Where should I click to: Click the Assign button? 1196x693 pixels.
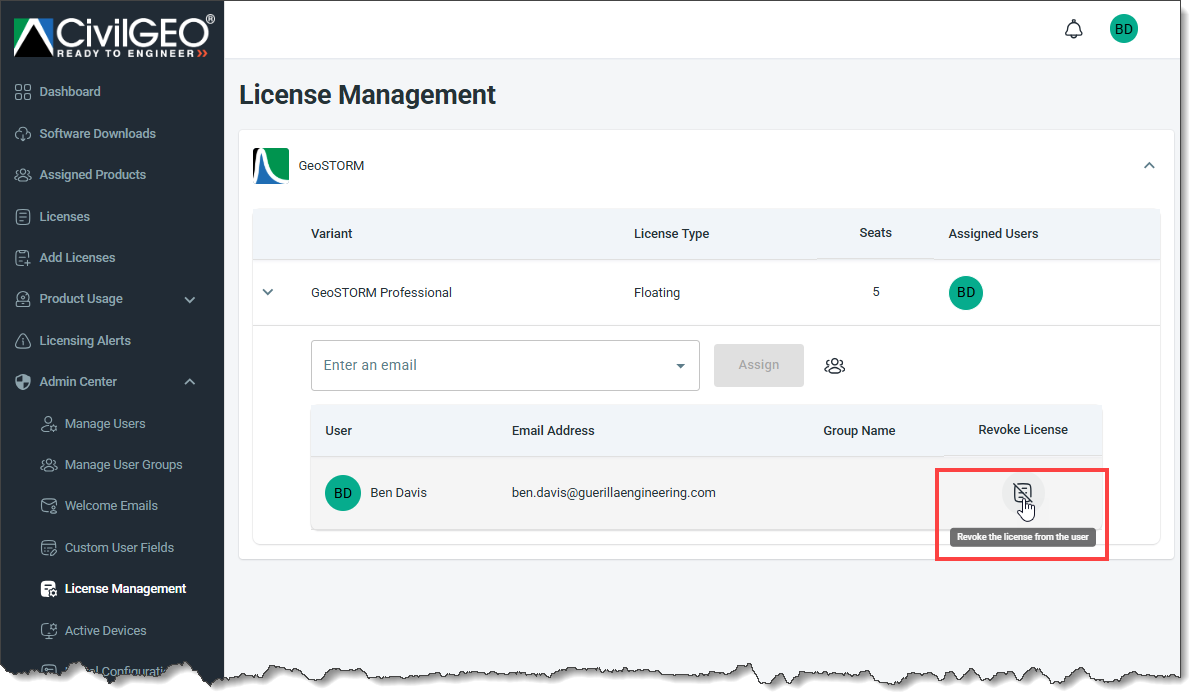click(x=758, y=365)
